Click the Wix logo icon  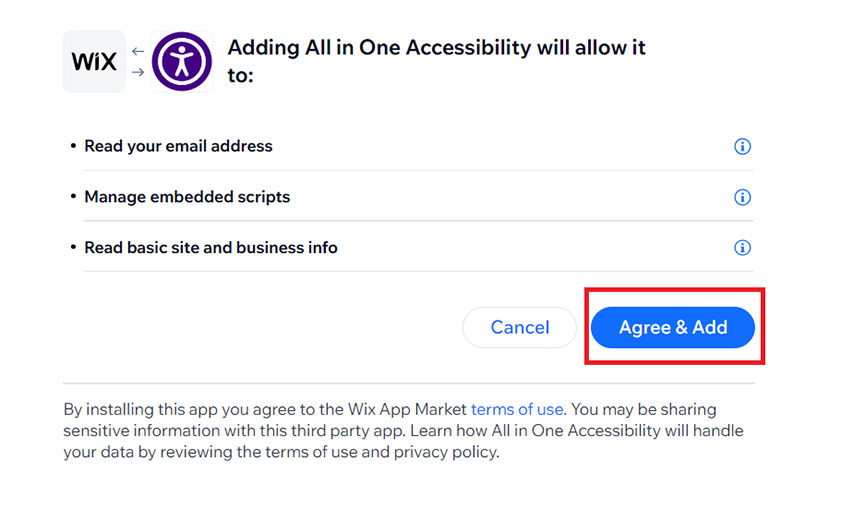(94, 61)
